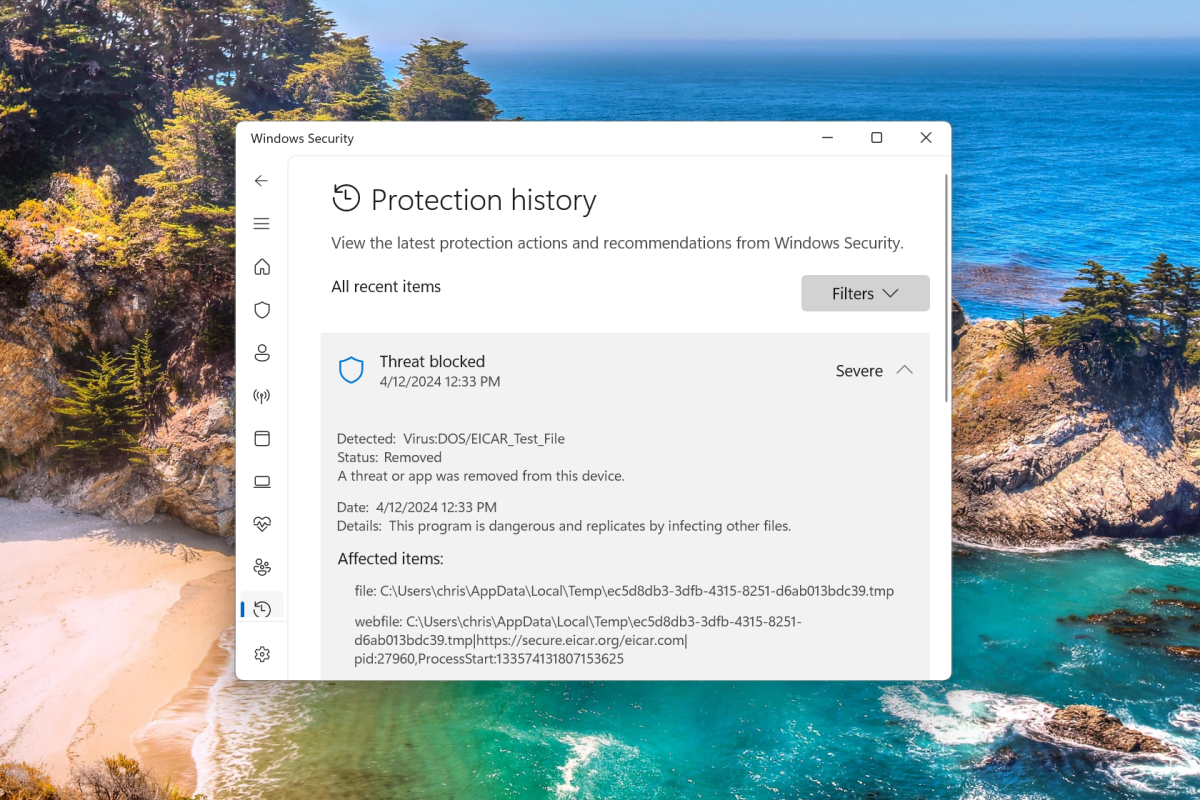Open Device security laptop icon
The width and height of the screenshot is (1200, 800).
point(262,482)
